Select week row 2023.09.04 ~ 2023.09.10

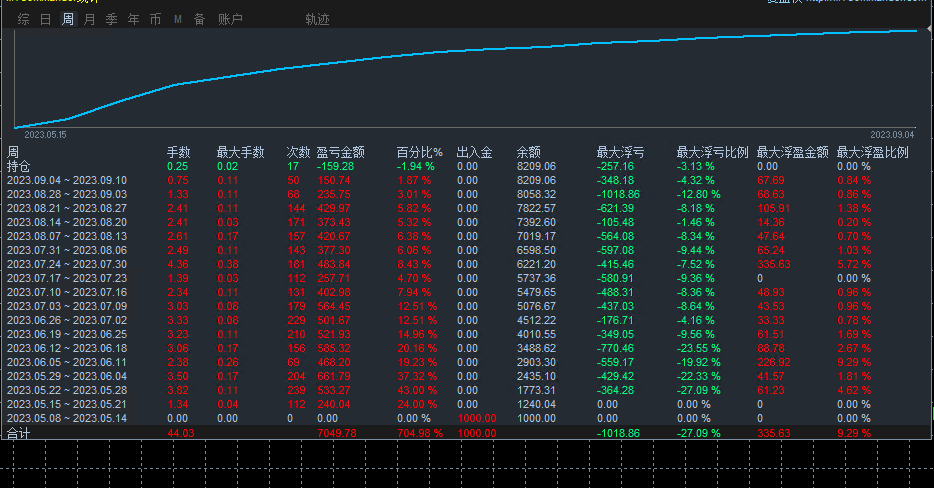point(466,180)
